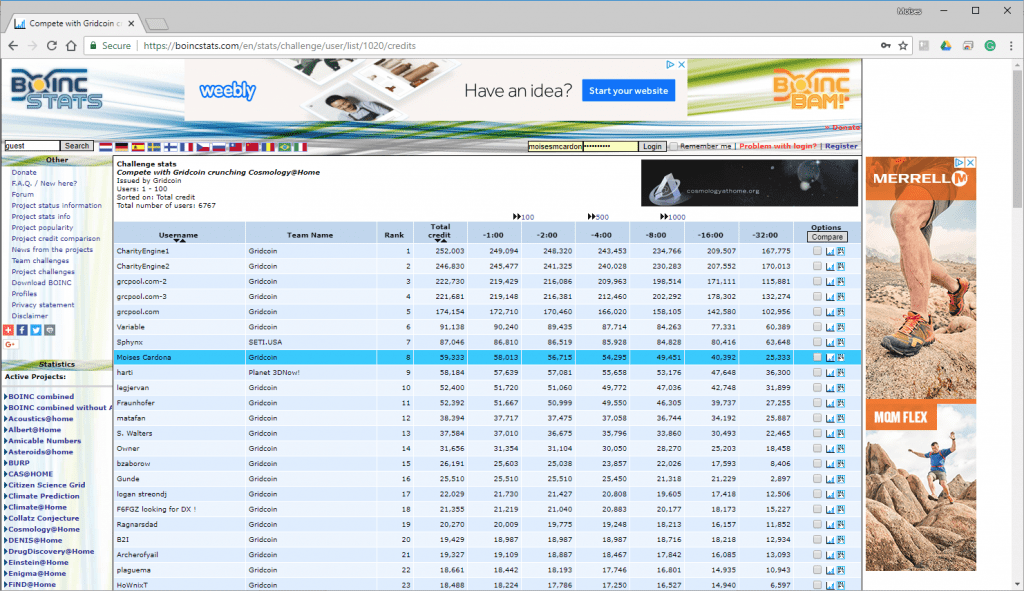Go to browser home page
This screenshot has height=591, width=1024.
(71, 46)
